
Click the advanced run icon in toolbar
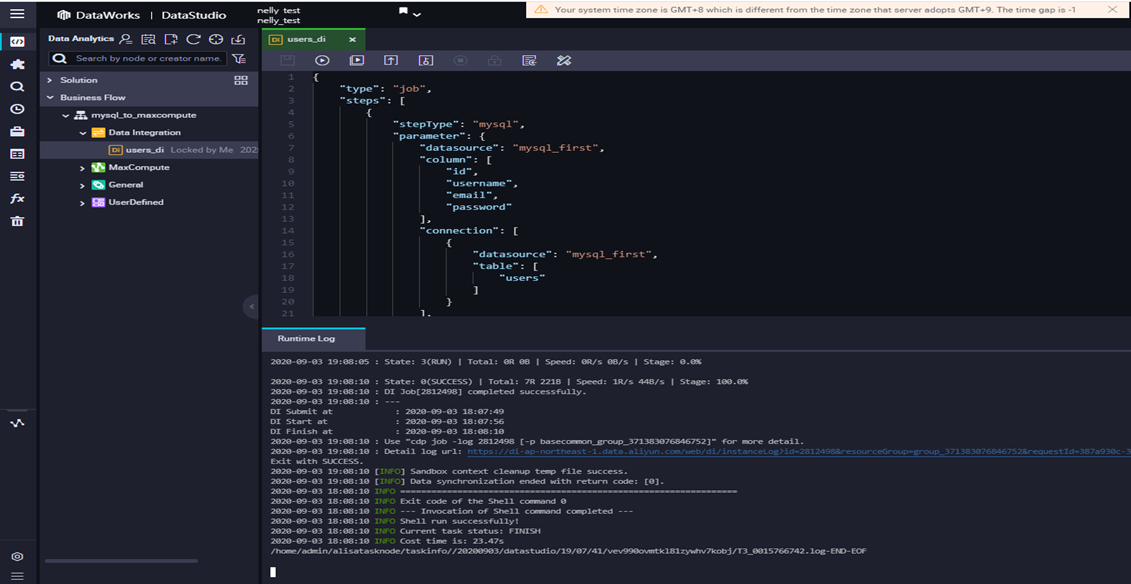pos(356,61)
